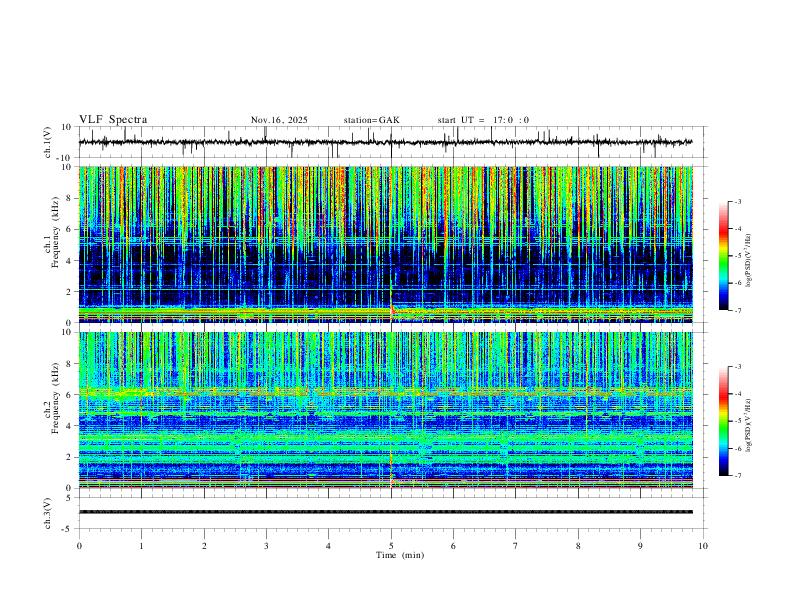Click the ch.2 spectrogram plot

point(385,410)
